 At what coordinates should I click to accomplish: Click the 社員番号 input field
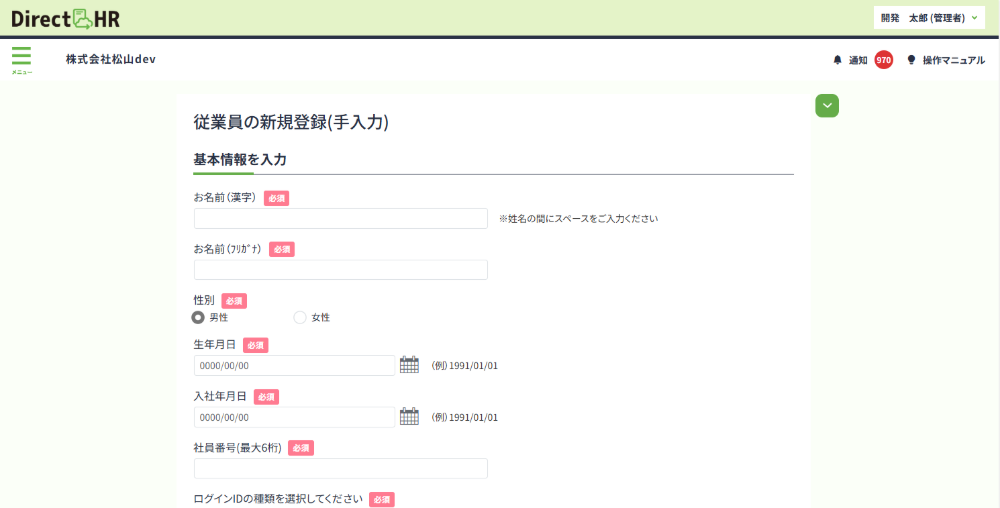pos(340,468)
